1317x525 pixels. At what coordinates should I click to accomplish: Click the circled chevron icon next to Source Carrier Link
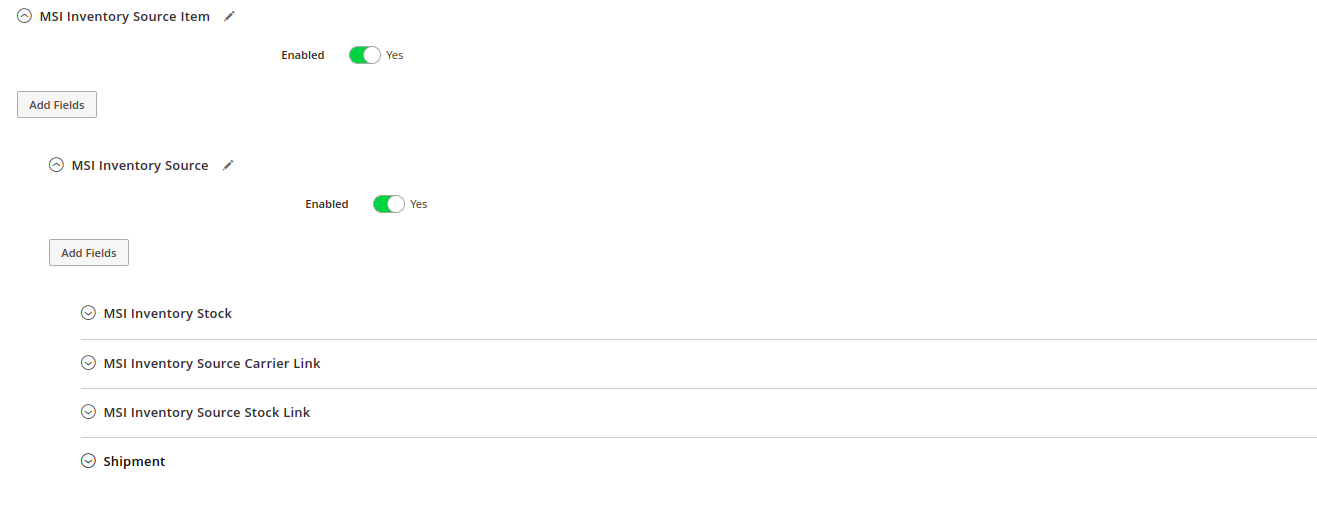tap(88, 363)
